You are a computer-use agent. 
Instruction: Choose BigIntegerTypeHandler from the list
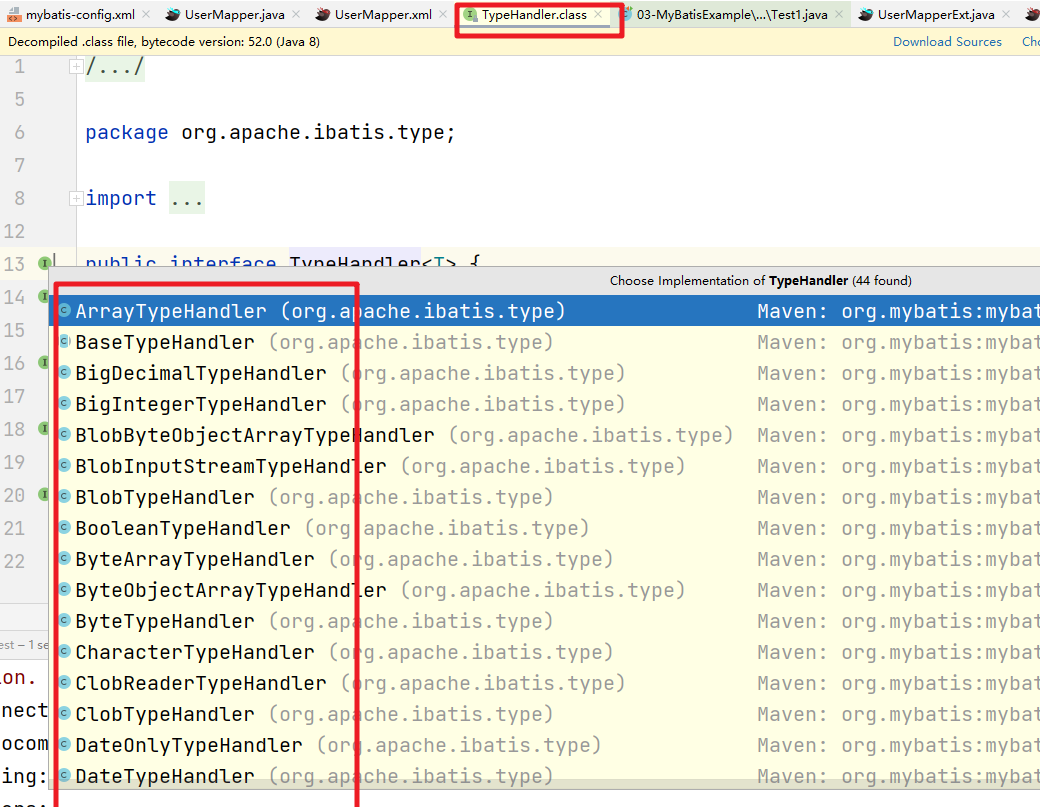[x=544, y=403]
